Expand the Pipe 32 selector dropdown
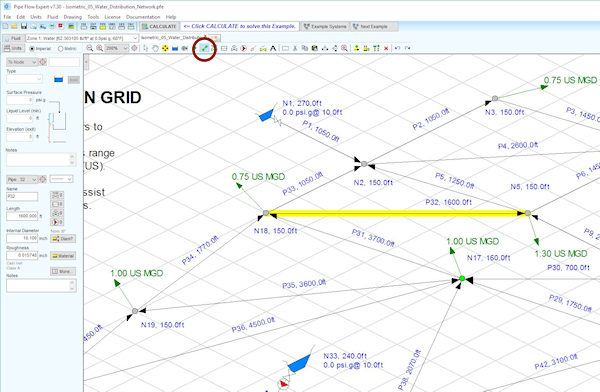 click(22, 179)
